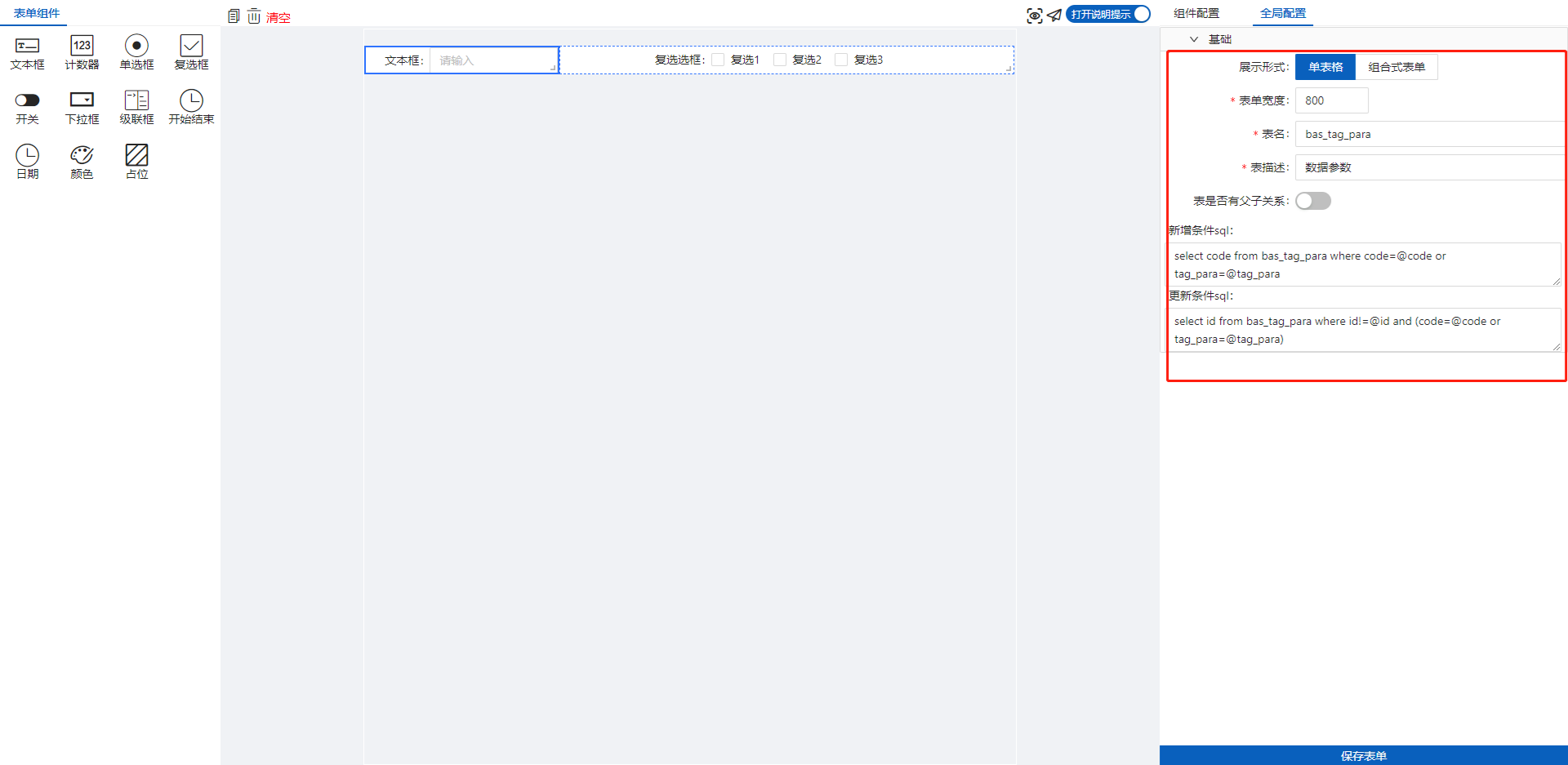Click the 新增条件sql textarea

1364,265
